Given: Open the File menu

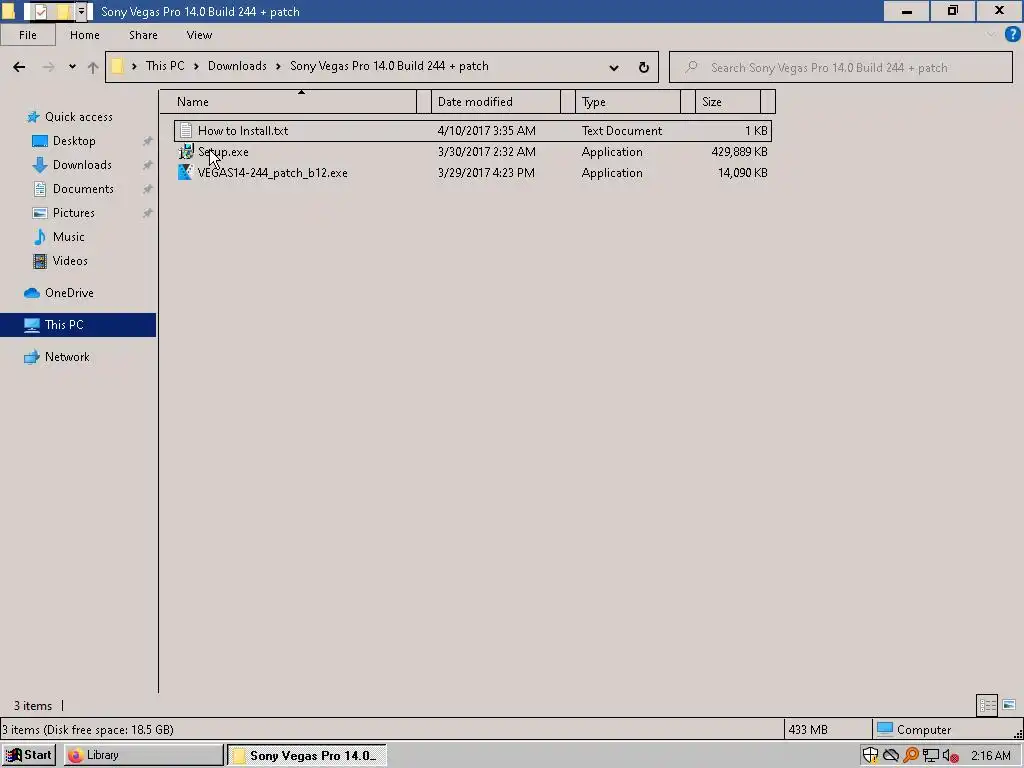Looking at the screenshot, I should tap(27, 35).
